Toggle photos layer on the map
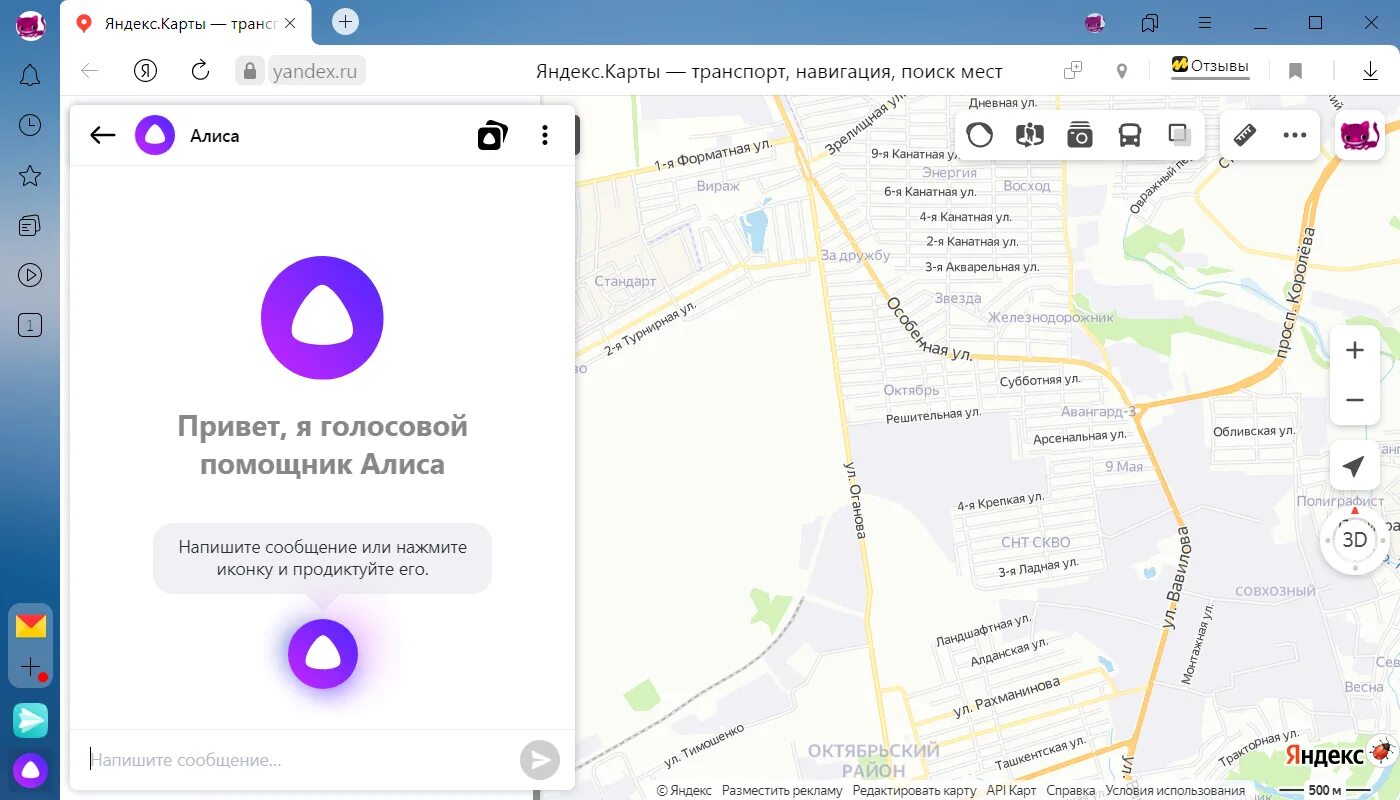The width and height of the screenshot is (1400, 800). (1080, 135)
